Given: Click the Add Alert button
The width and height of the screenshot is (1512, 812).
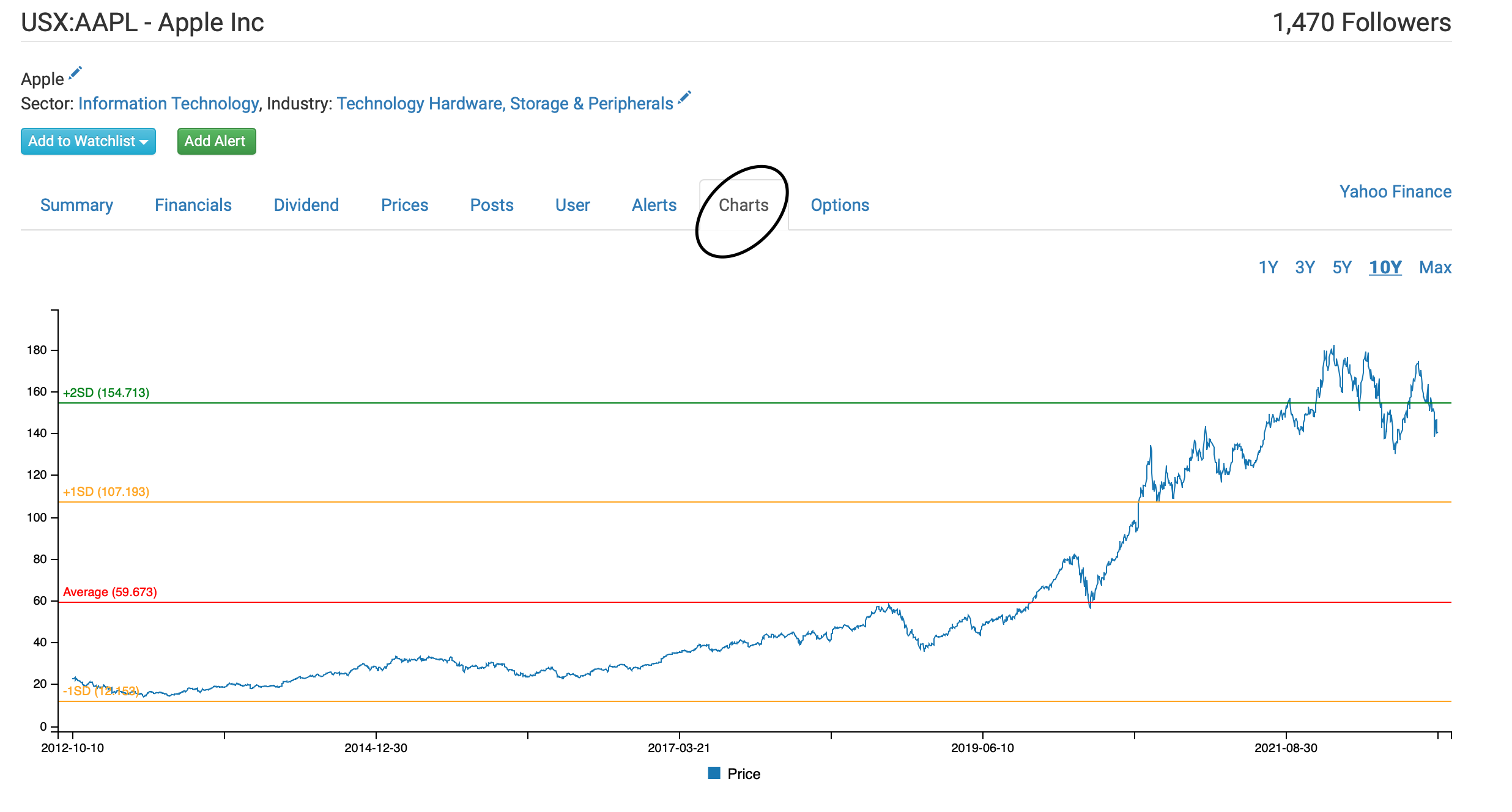Looking at the screenshot, I should click(x=216, y=141).
